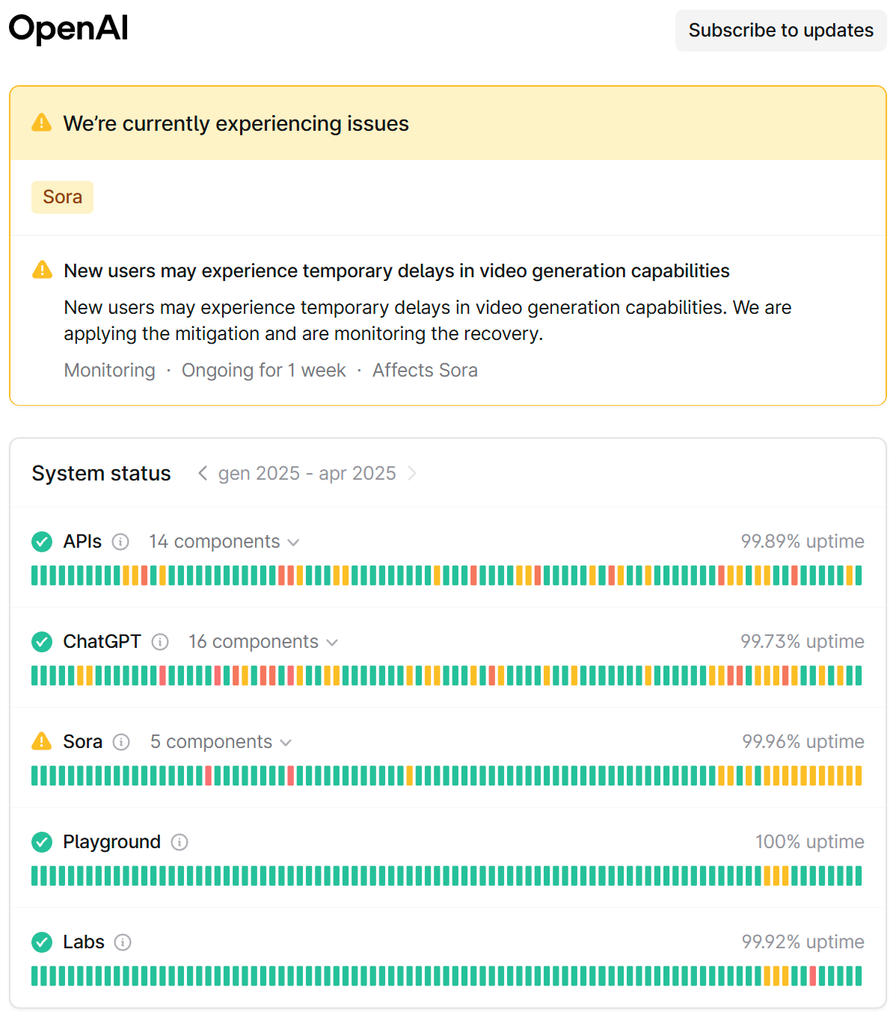Click the OpenAI logo

[68, 30]
